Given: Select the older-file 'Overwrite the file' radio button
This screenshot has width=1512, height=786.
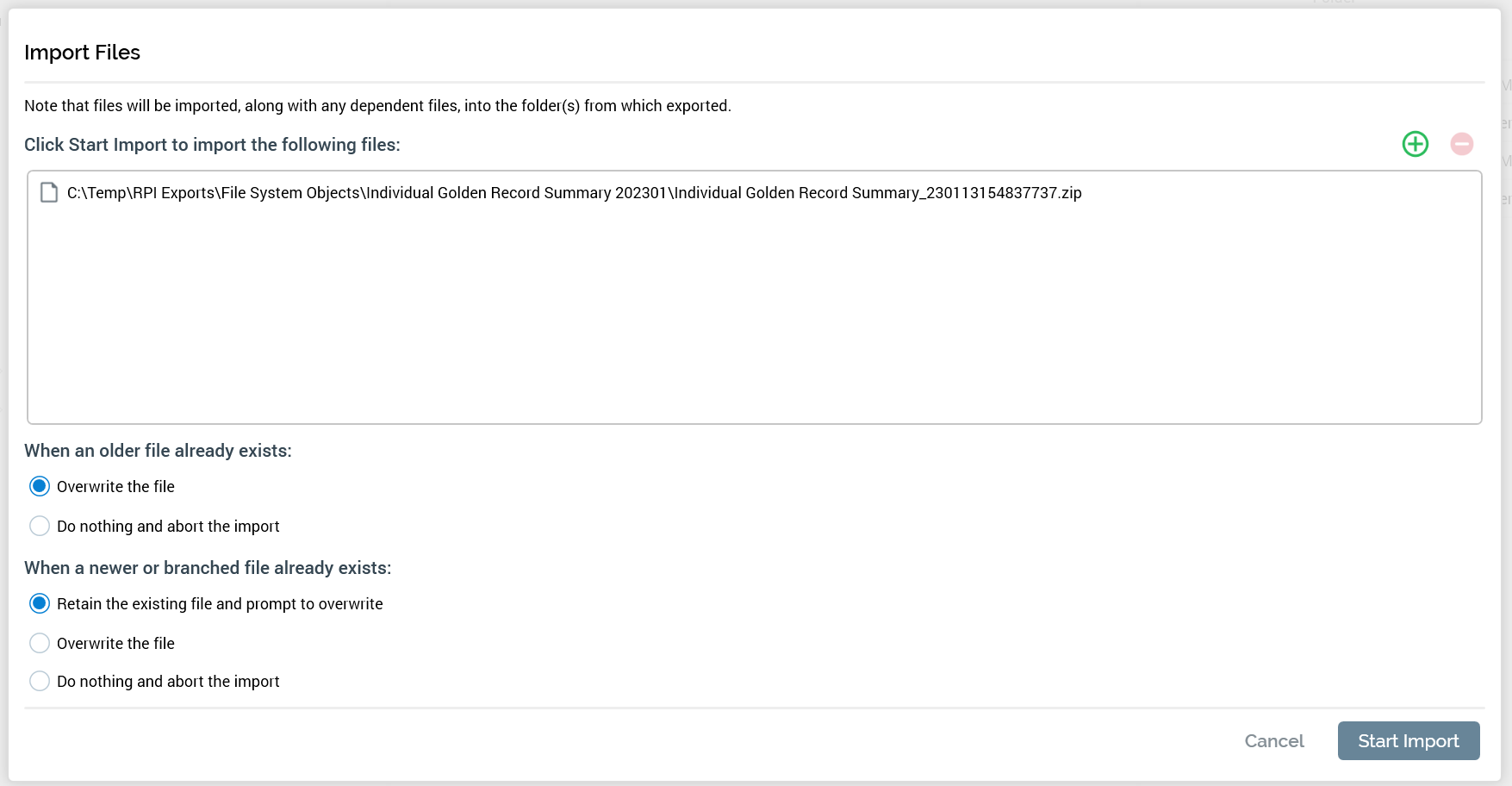Looking at the screenshot, I should 40,486.
